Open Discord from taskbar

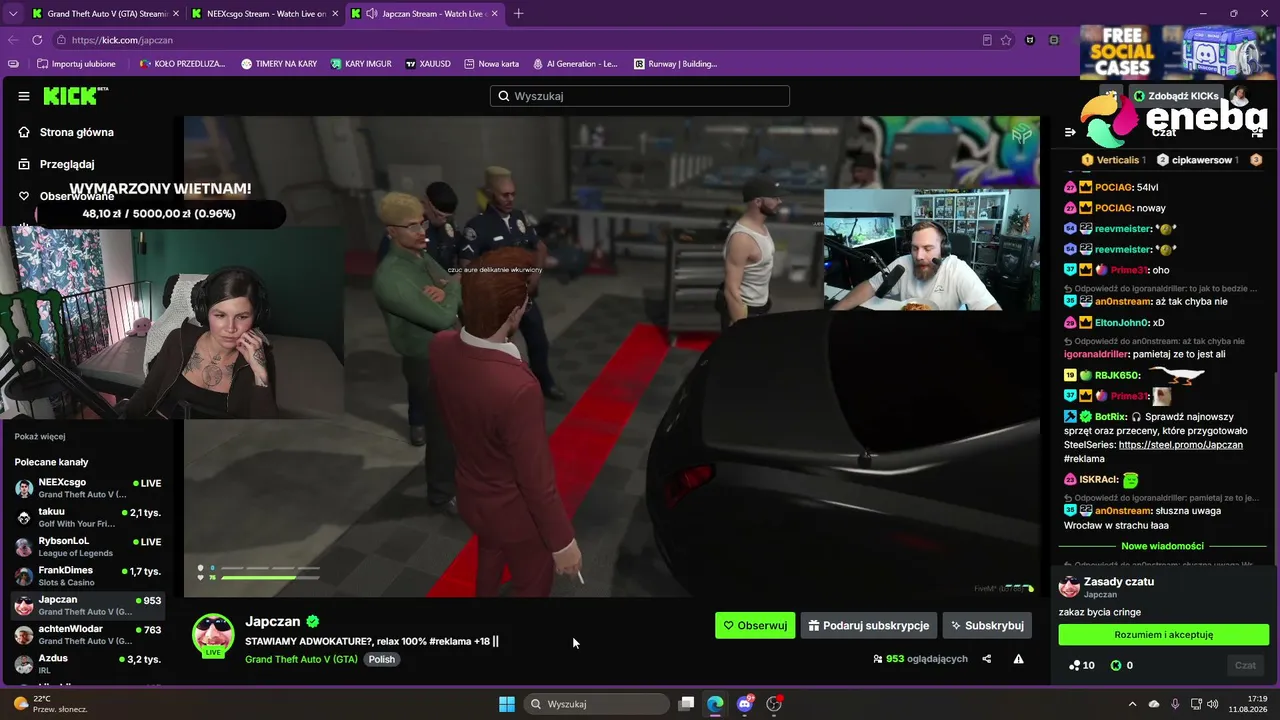coord(745,704)
